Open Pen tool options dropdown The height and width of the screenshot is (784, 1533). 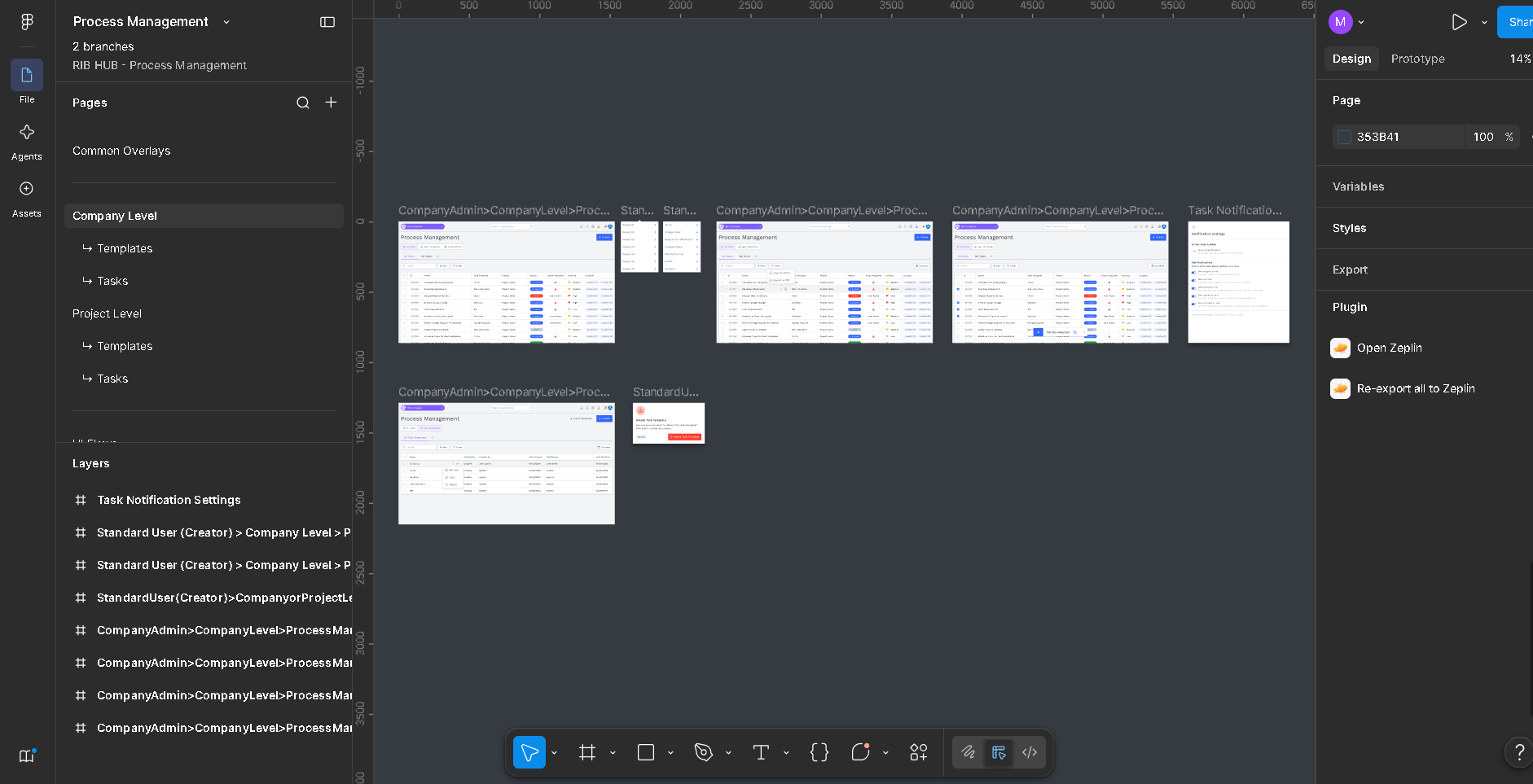click(x=728, y=753)
